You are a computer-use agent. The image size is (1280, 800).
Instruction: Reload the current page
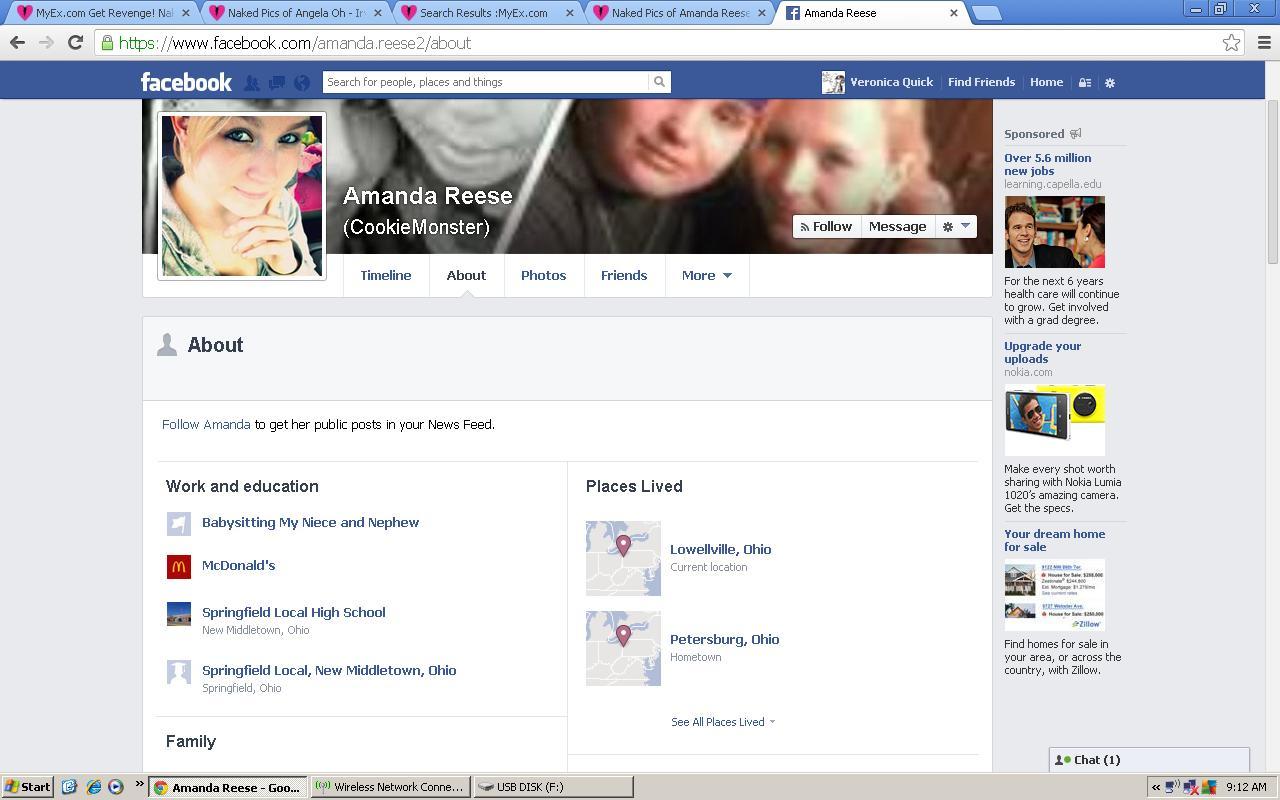pyautogui.click(x=75, y=43)
